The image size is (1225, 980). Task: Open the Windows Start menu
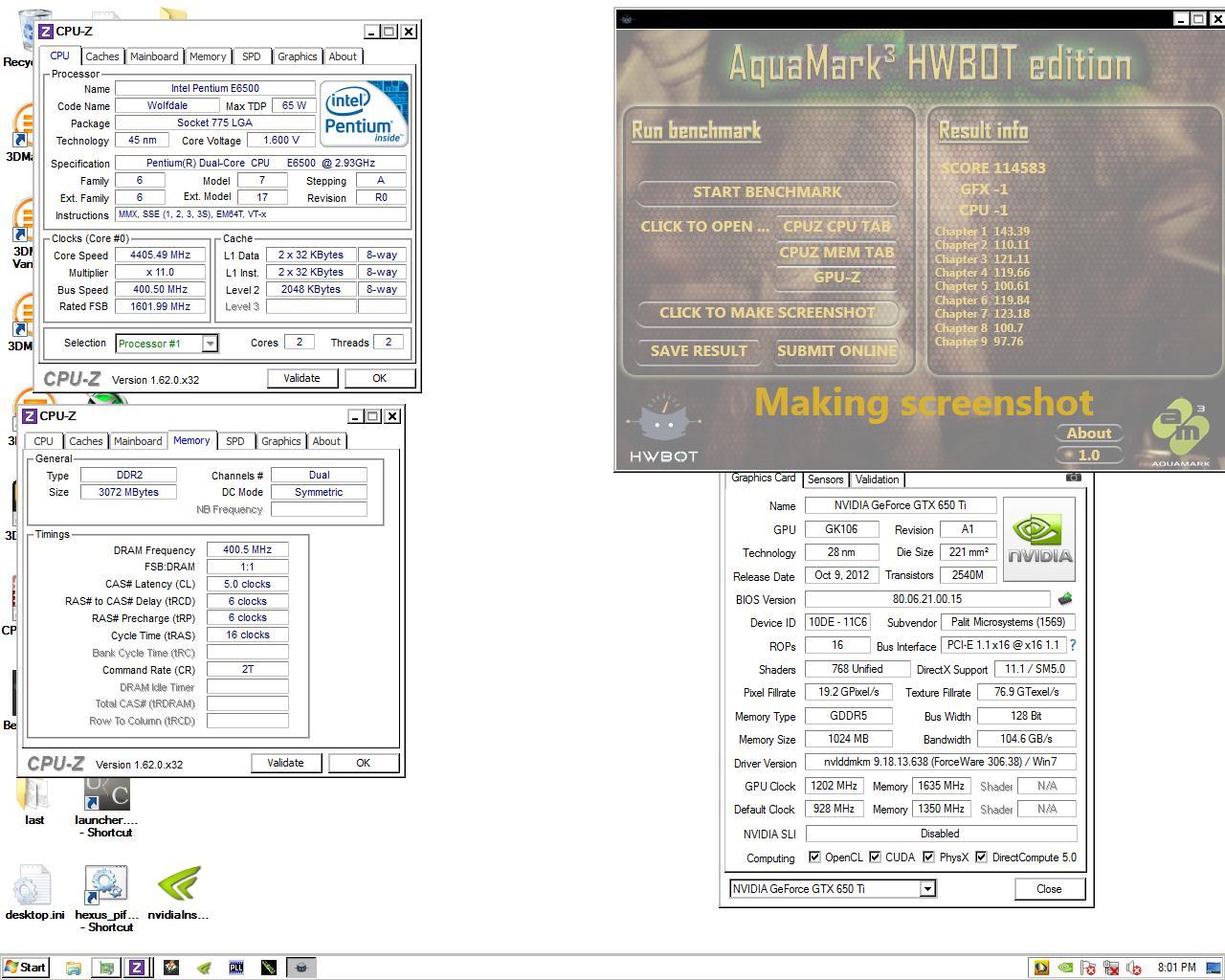tap(26, 968)
